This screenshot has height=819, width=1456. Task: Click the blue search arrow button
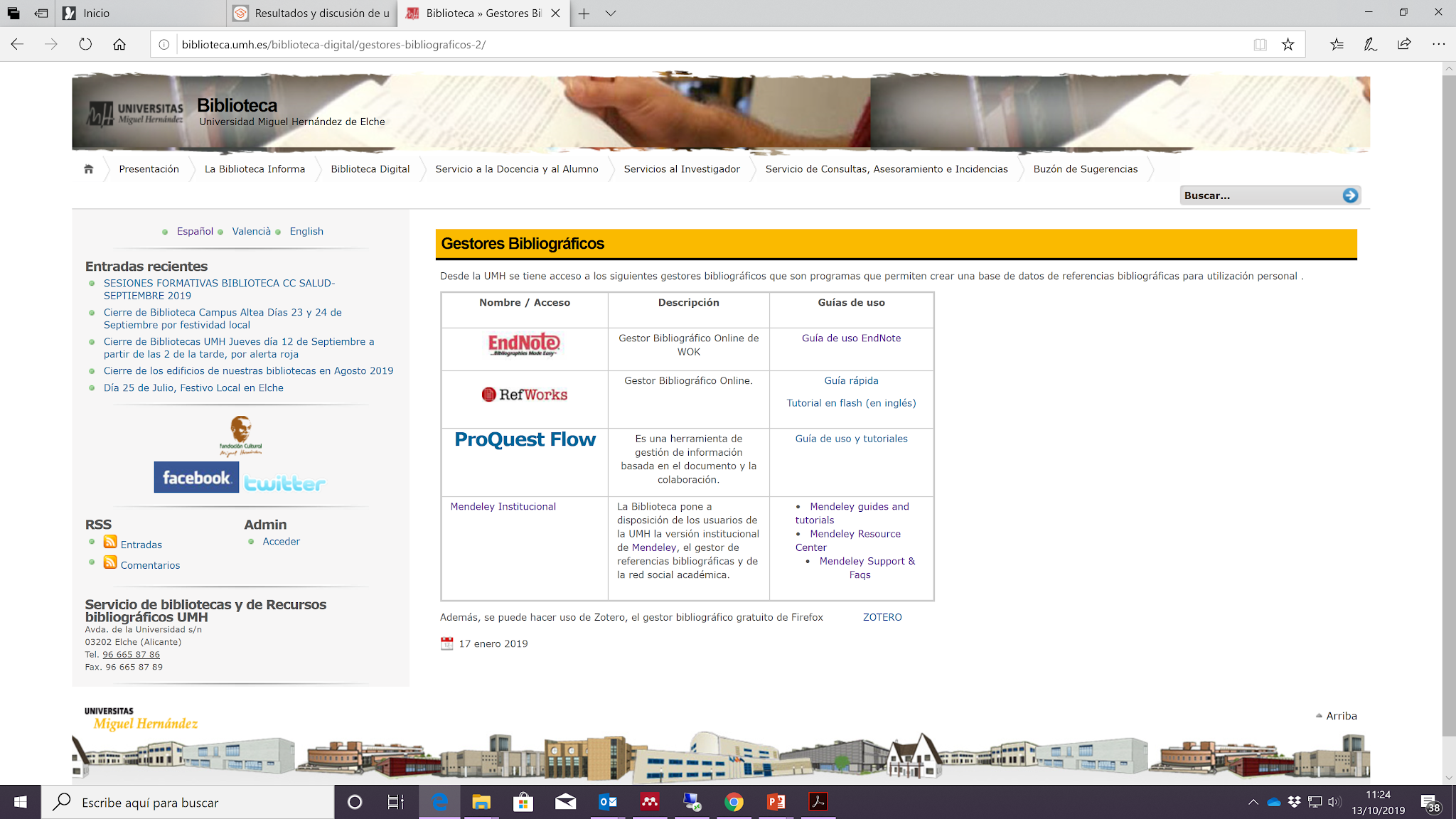1349,196
